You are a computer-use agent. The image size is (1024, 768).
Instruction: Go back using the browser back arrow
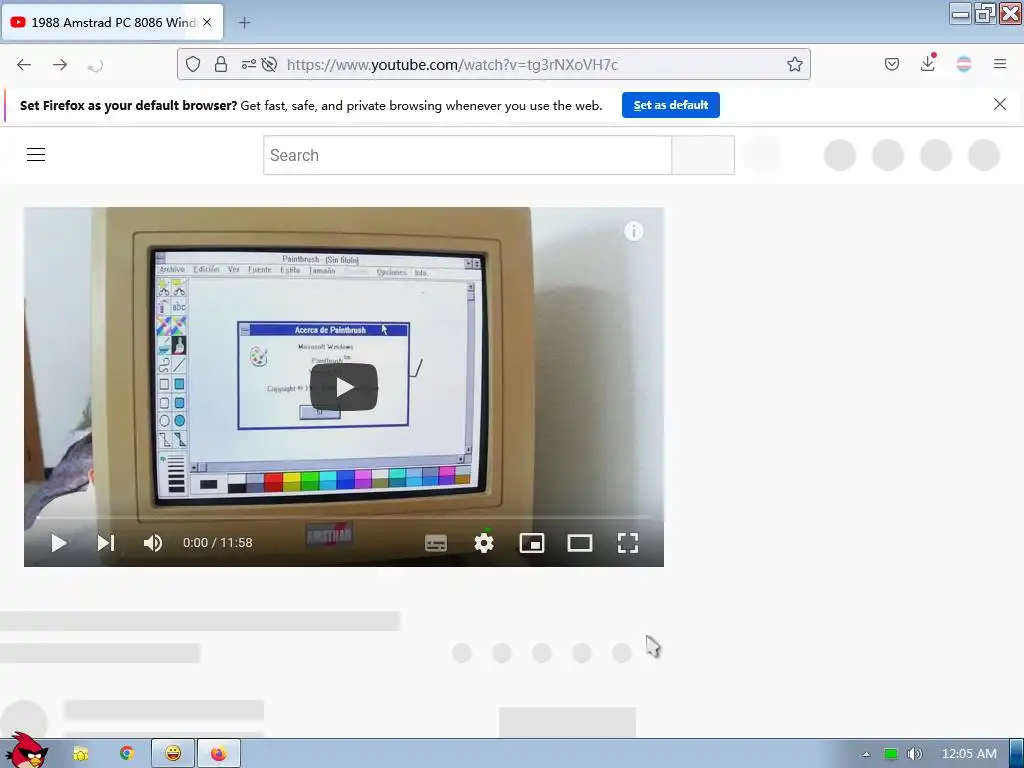coord(24,65)
